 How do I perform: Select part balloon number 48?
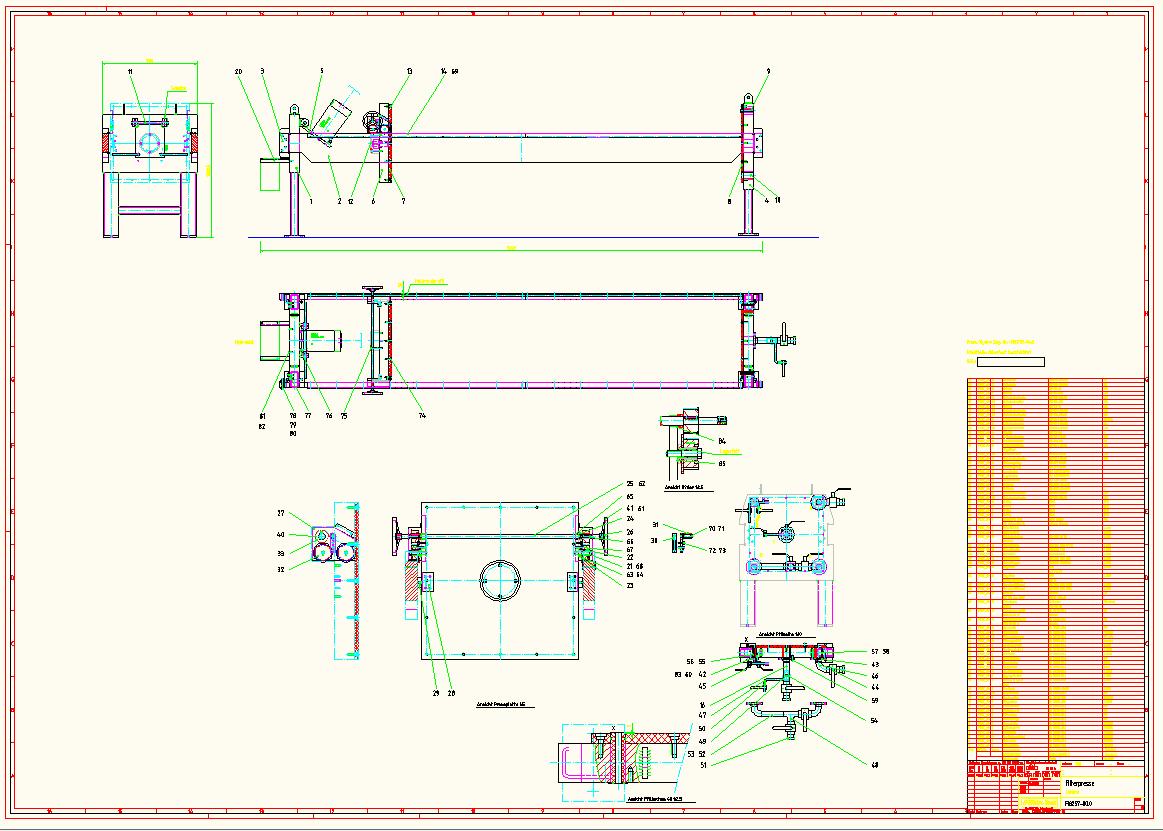[x=874, y=765]
